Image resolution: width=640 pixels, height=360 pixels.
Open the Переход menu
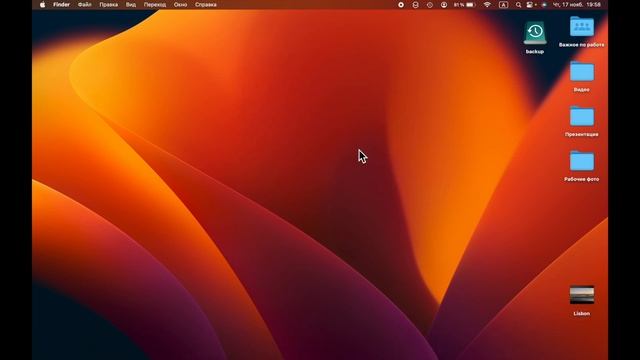coord(155,5)
